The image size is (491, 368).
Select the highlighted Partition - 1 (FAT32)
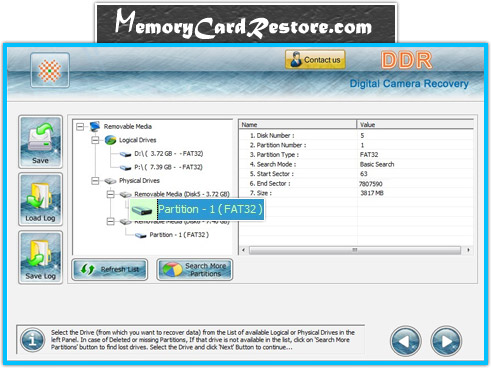[x=210, y=209]
